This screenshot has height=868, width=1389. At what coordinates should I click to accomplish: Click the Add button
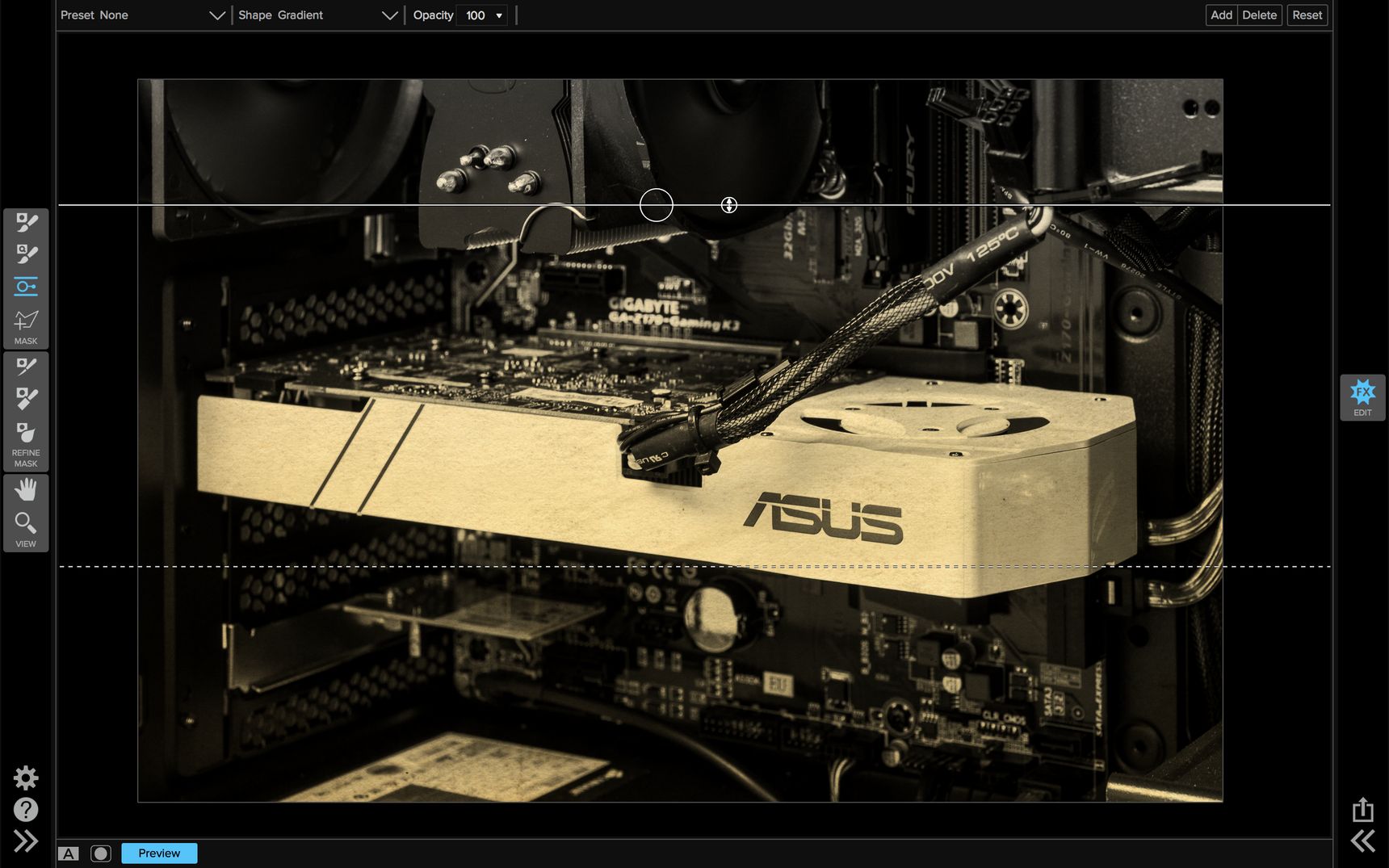click(x=1221, y=15)
